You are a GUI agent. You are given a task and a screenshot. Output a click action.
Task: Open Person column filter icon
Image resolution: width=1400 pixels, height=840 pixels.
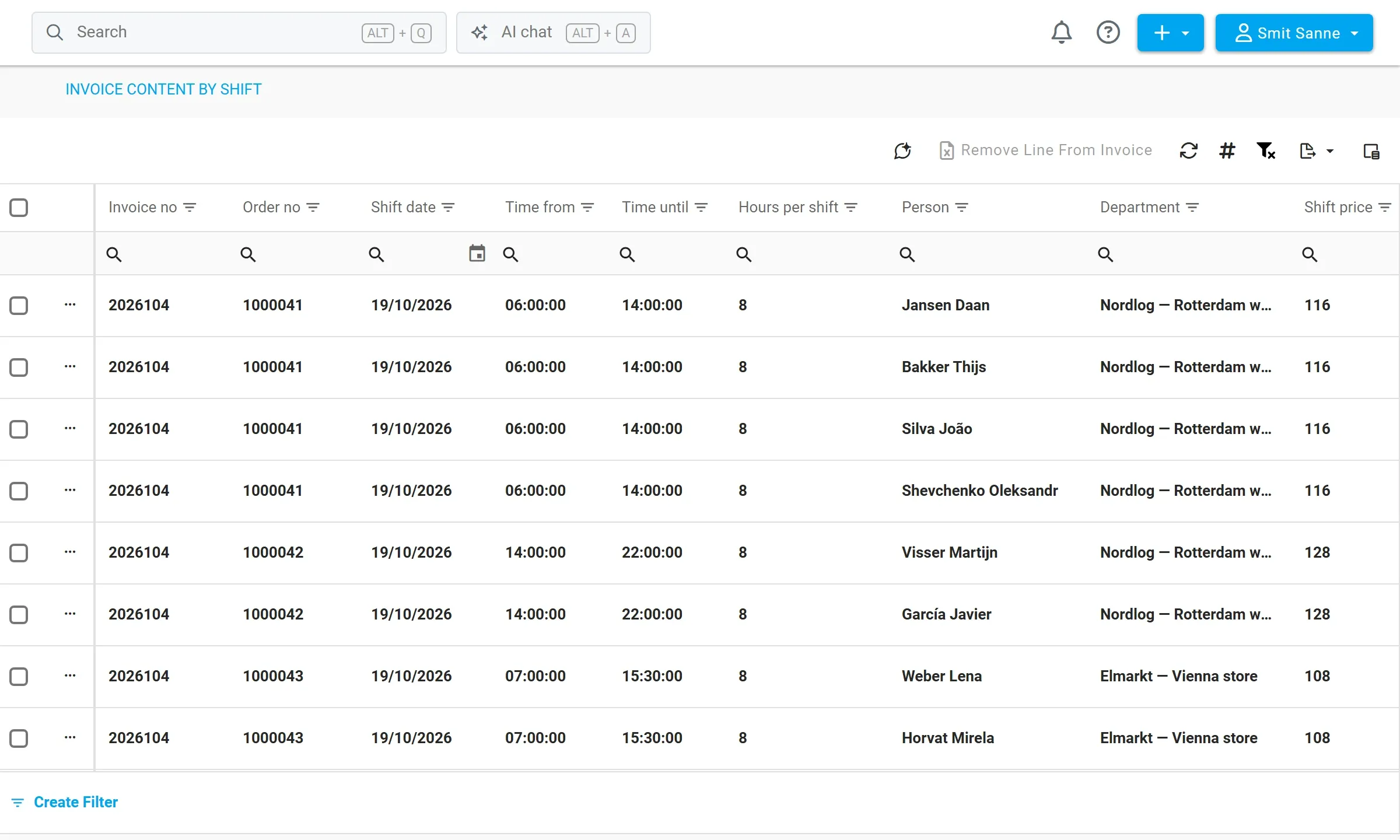(962, 207)
